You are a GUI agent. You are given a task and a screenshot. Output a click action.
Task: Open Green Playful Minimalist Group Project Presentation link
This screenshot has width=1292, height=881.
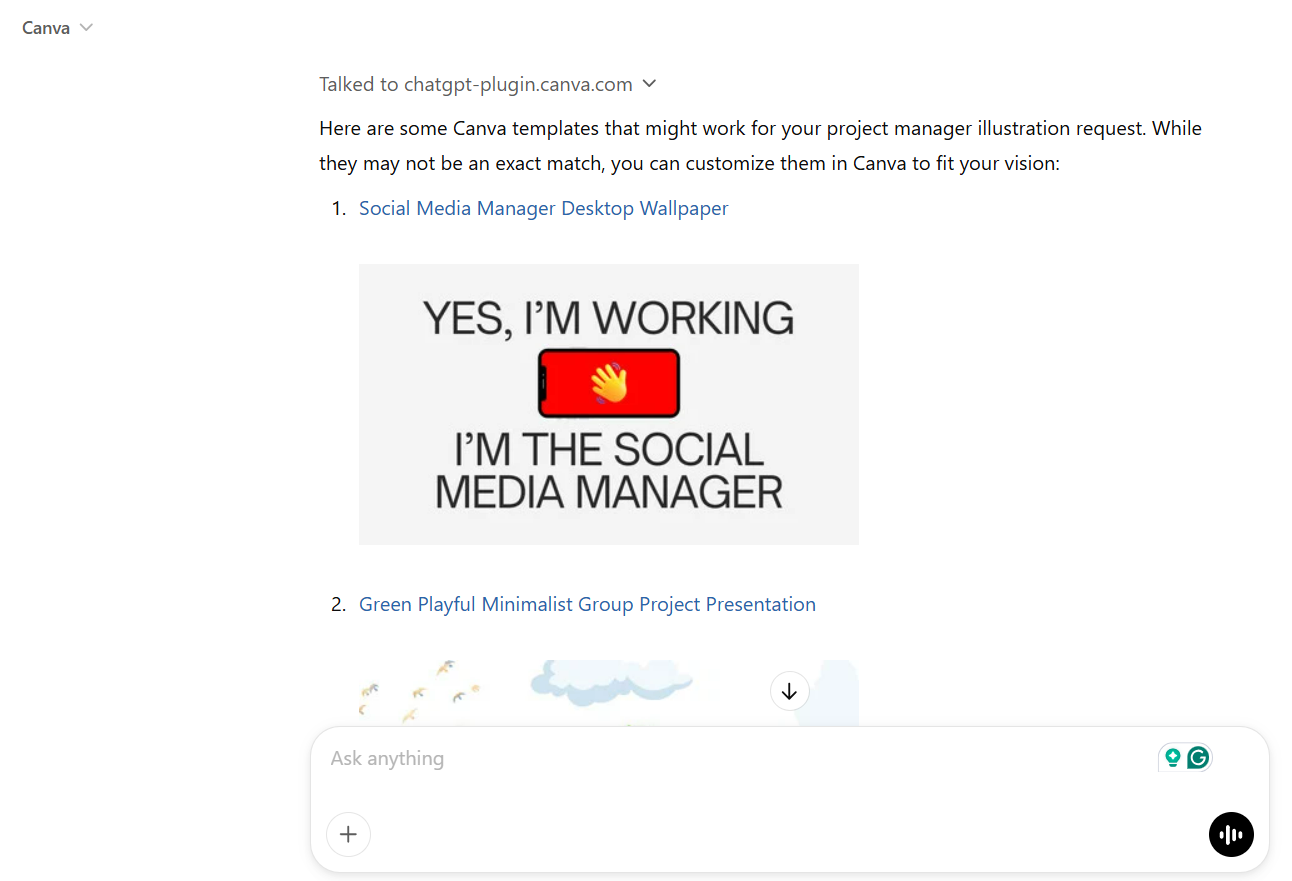pyautogui.click(x=587, y=604)
